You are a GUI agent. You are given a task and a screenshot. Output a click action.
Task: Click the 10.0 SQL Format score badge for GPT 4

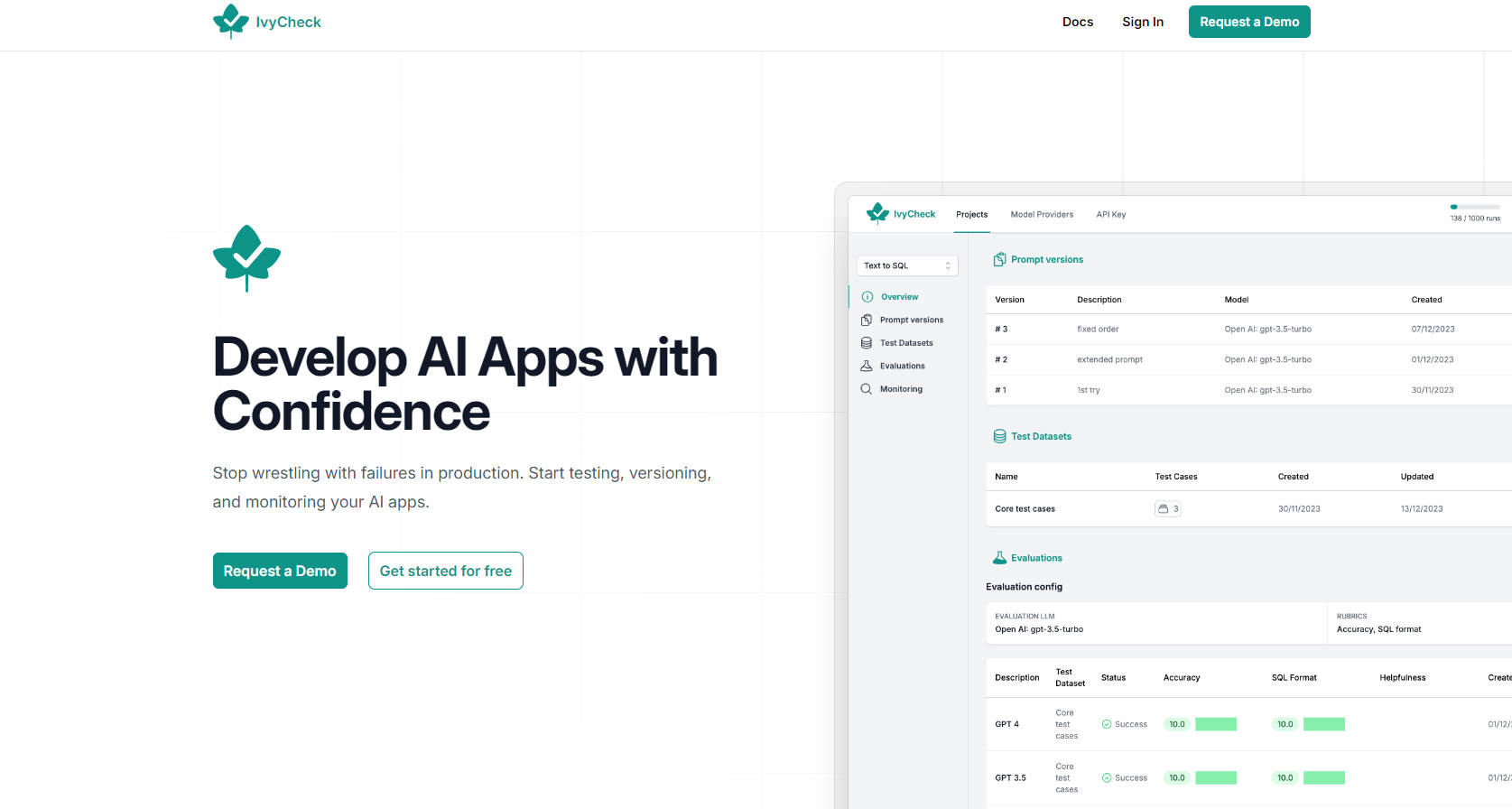tap(1285, 724)
